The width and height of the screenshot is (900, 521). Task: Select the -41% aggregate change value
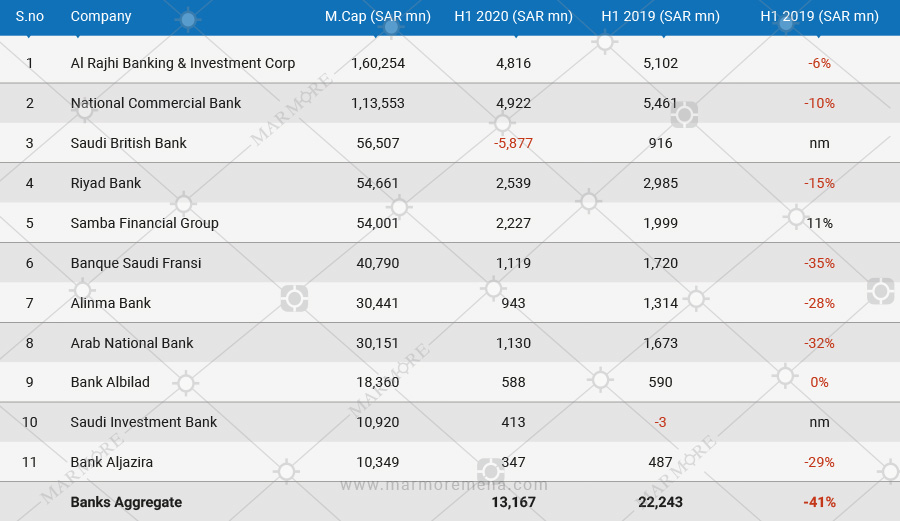(819, 502)
